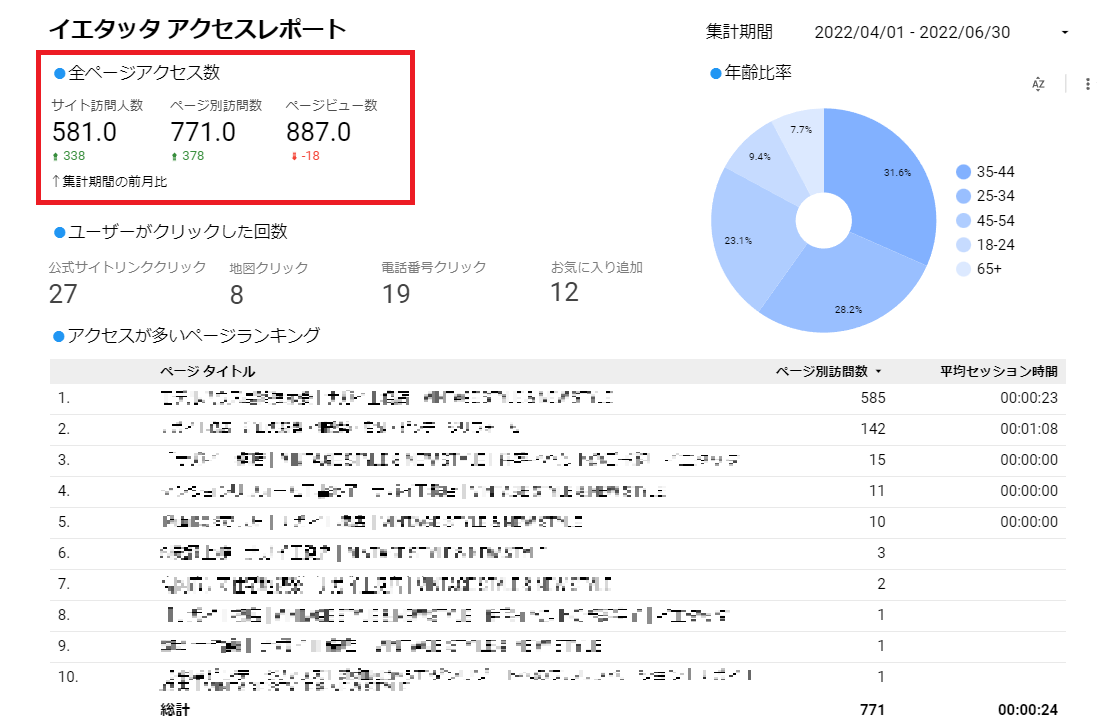This screenshot has width=1118, height=723.
Task: Click blue dot beside 全ページアクセス数 heading
Action: (x=59, y=74)
